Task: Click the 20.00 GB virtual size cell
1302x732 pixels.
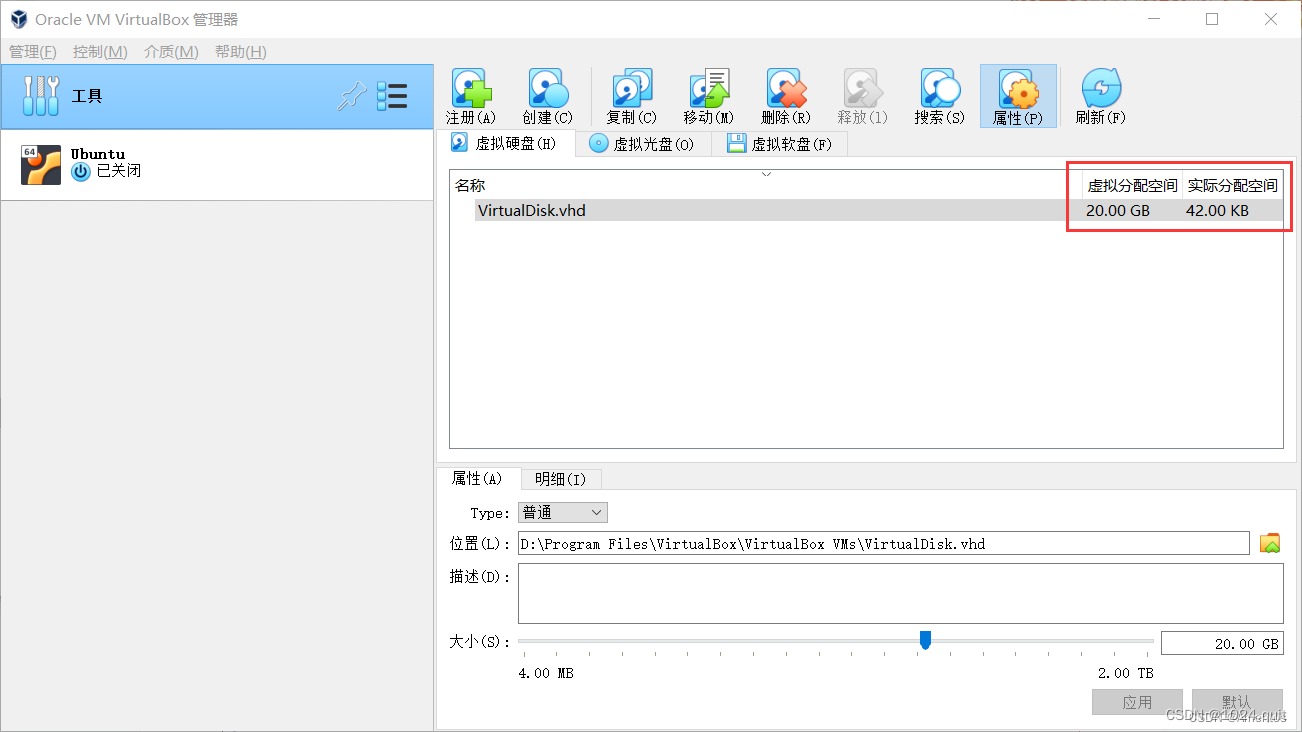Action: [1118, 210]
